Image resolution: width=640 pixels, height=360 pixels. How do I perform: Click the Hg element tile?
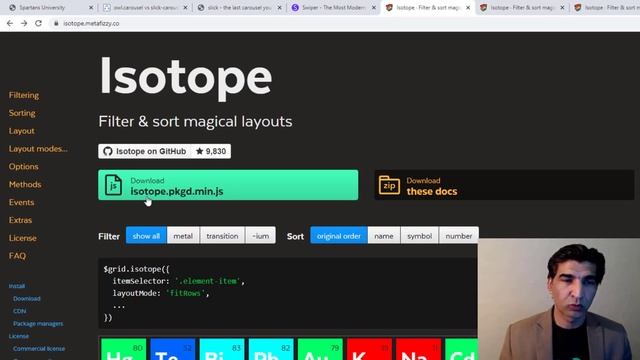point(123,349)
